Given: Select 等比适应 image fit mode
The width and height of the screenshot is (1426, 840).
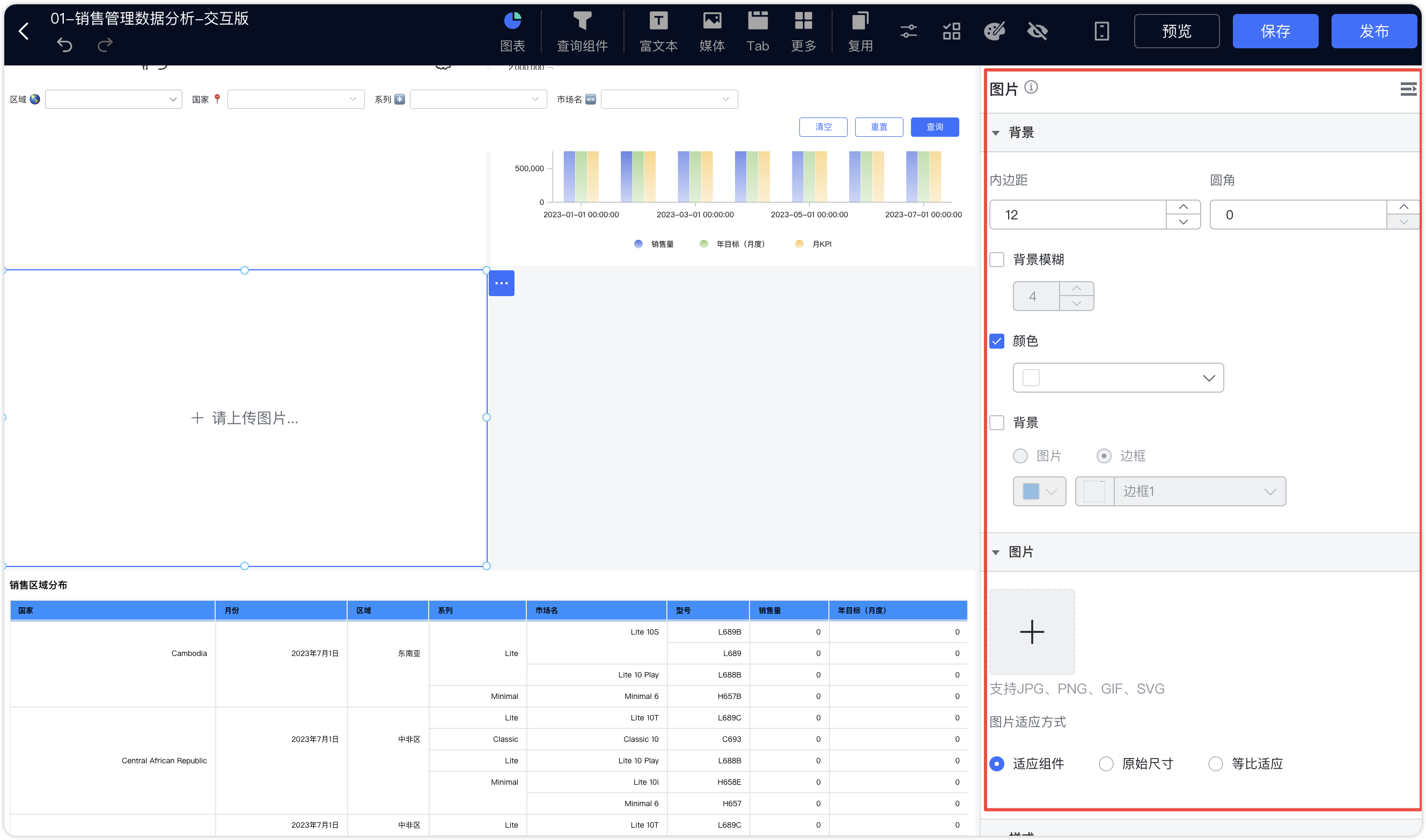Looking at the screenshot, I should 1215,764.
